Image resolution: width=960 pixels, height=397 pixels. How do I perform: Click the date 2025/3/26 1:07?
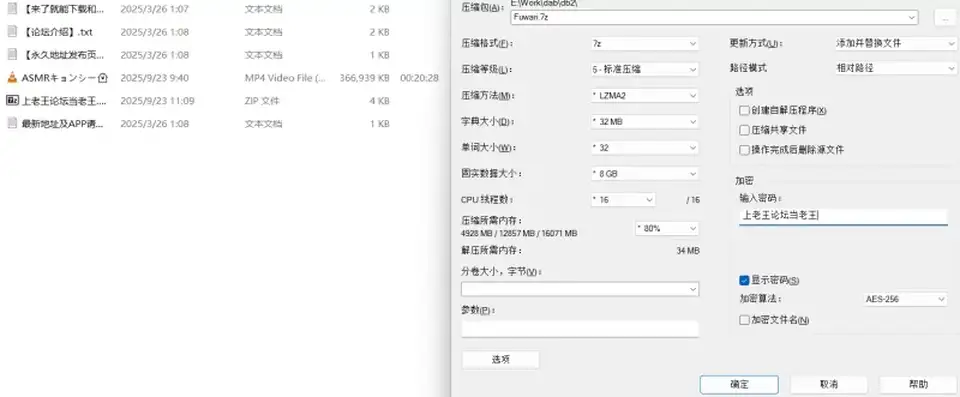click(154, 9)
